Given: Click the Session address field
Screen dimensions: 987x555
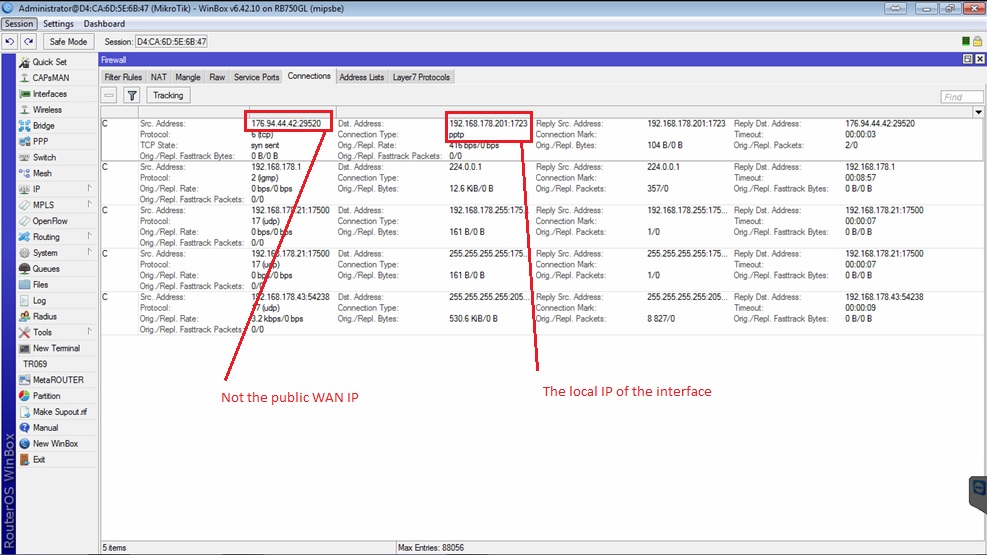Looking at the screenshot, I should click(172, 42).
